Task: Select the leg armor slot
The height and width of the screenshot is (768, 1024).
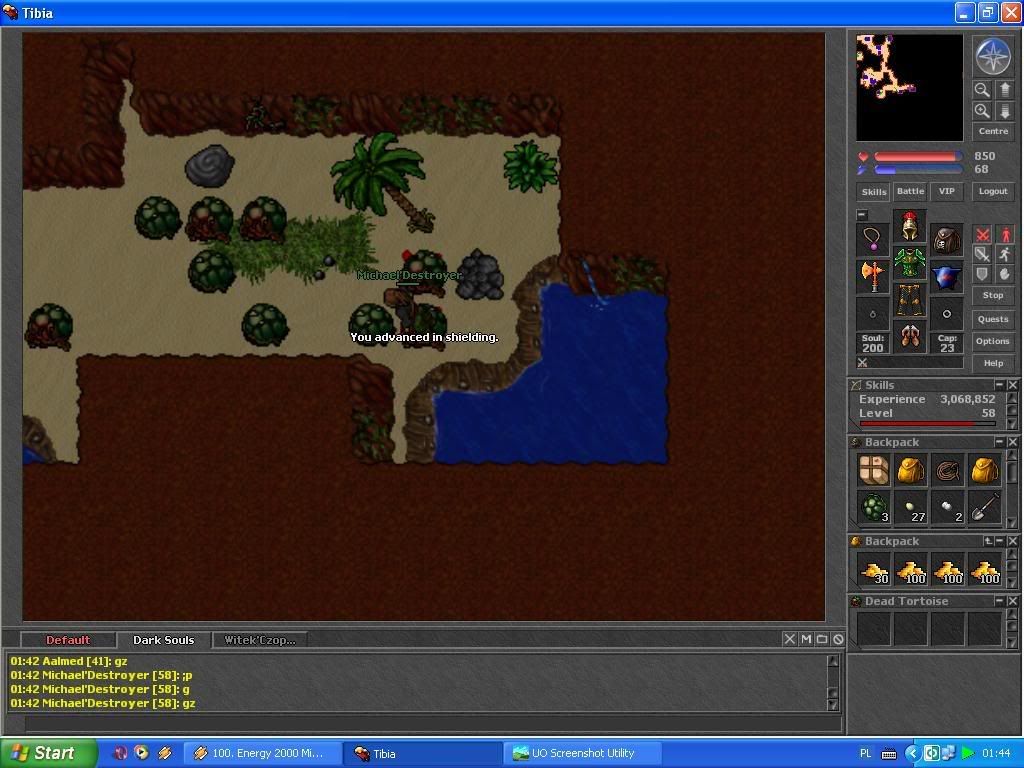Action: click(910, 300)
